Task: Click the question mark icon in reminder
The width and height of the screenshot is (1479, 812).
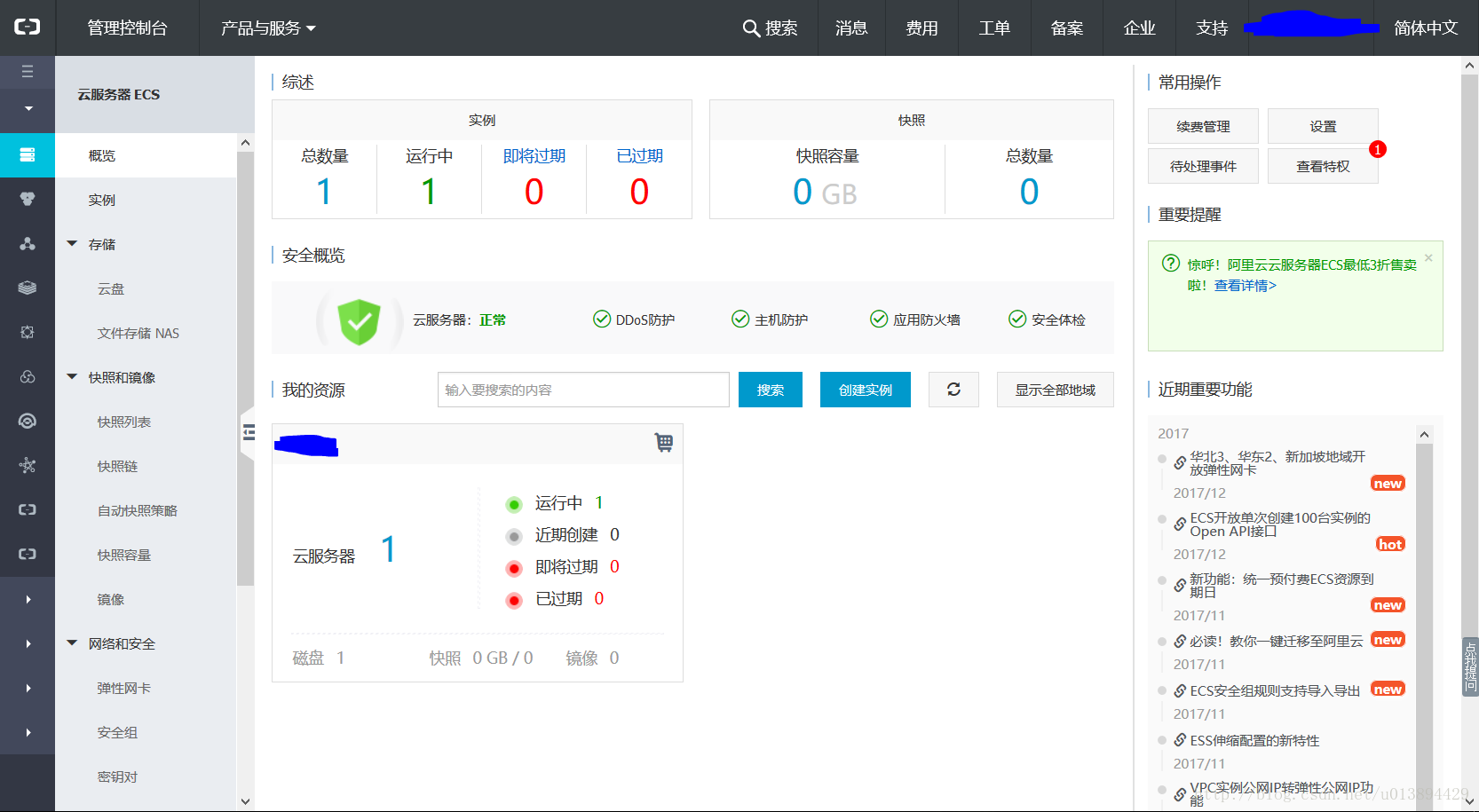Action: pos(1171,264)
